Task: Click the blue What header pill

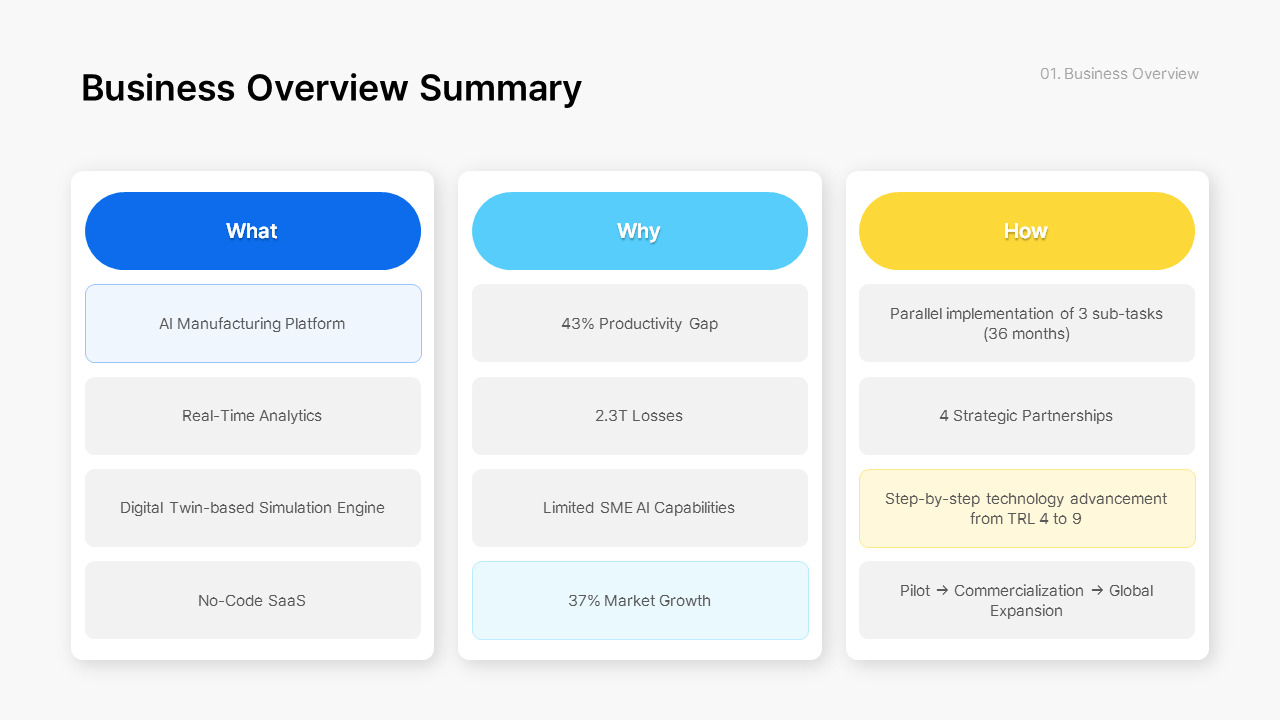Action: pyautogui.click(x=253, y=231)
